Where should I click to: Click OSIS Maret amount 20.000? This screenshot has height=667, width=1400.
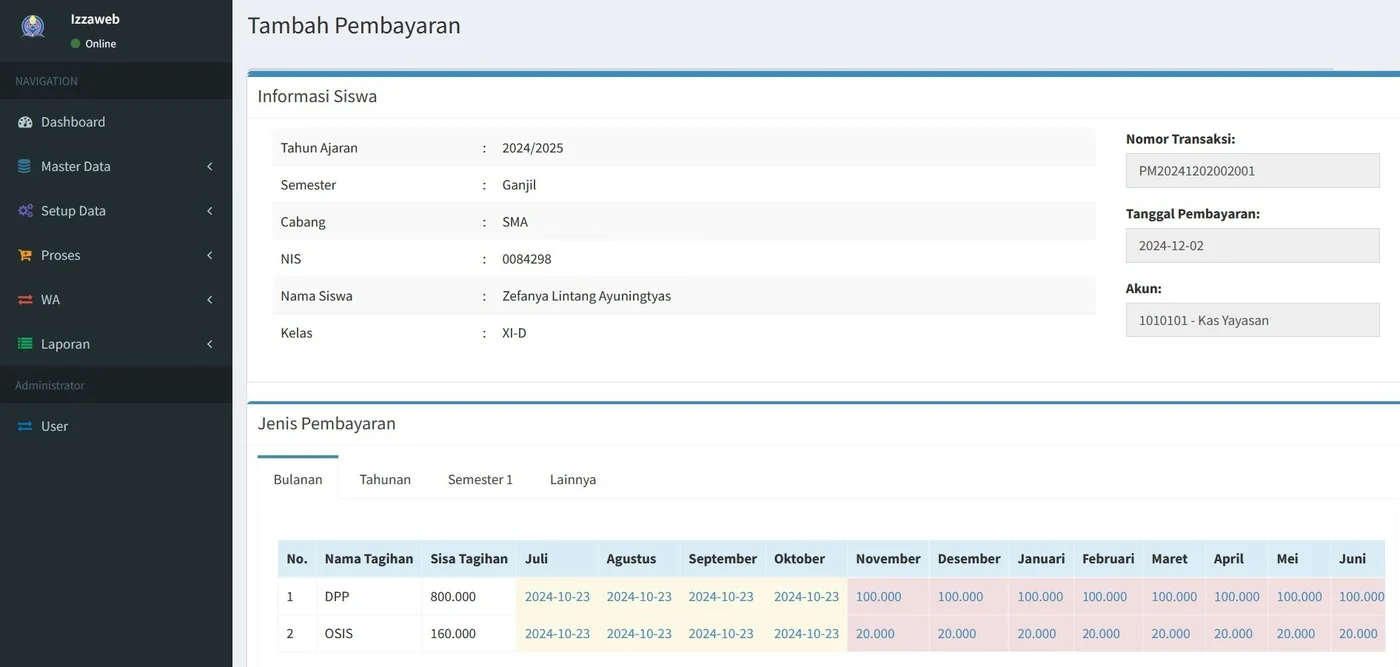pyautogui.click(x=1171, y=634)
